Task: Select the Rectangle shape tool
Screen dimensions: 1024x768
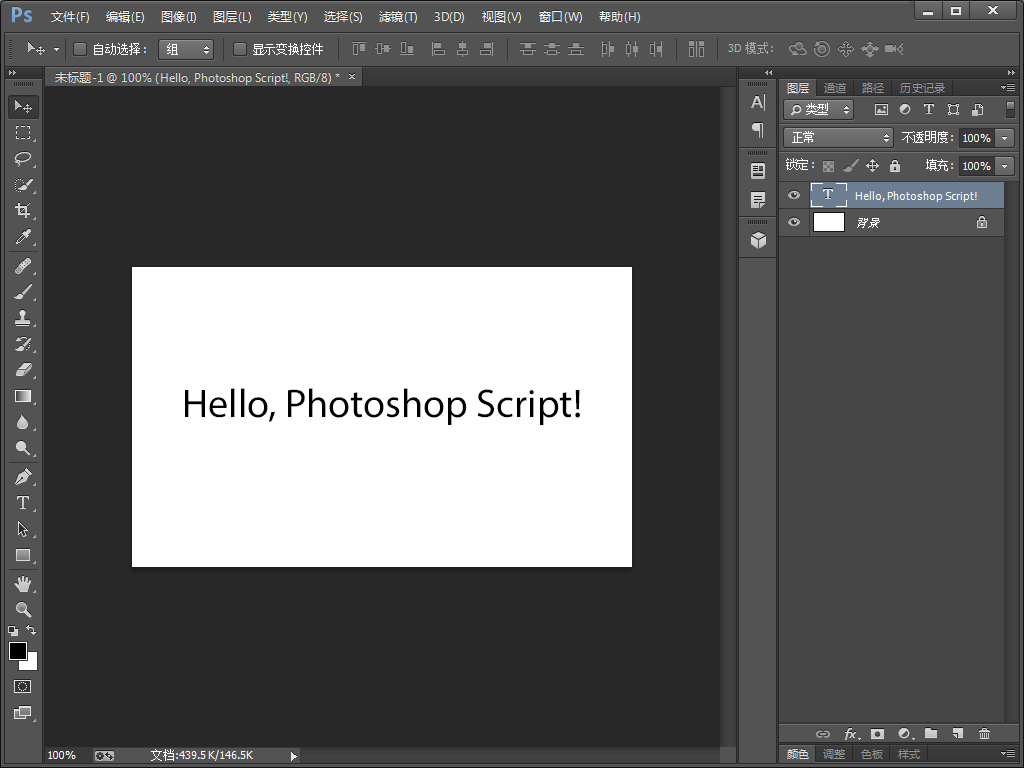Action: click(23, 555)
